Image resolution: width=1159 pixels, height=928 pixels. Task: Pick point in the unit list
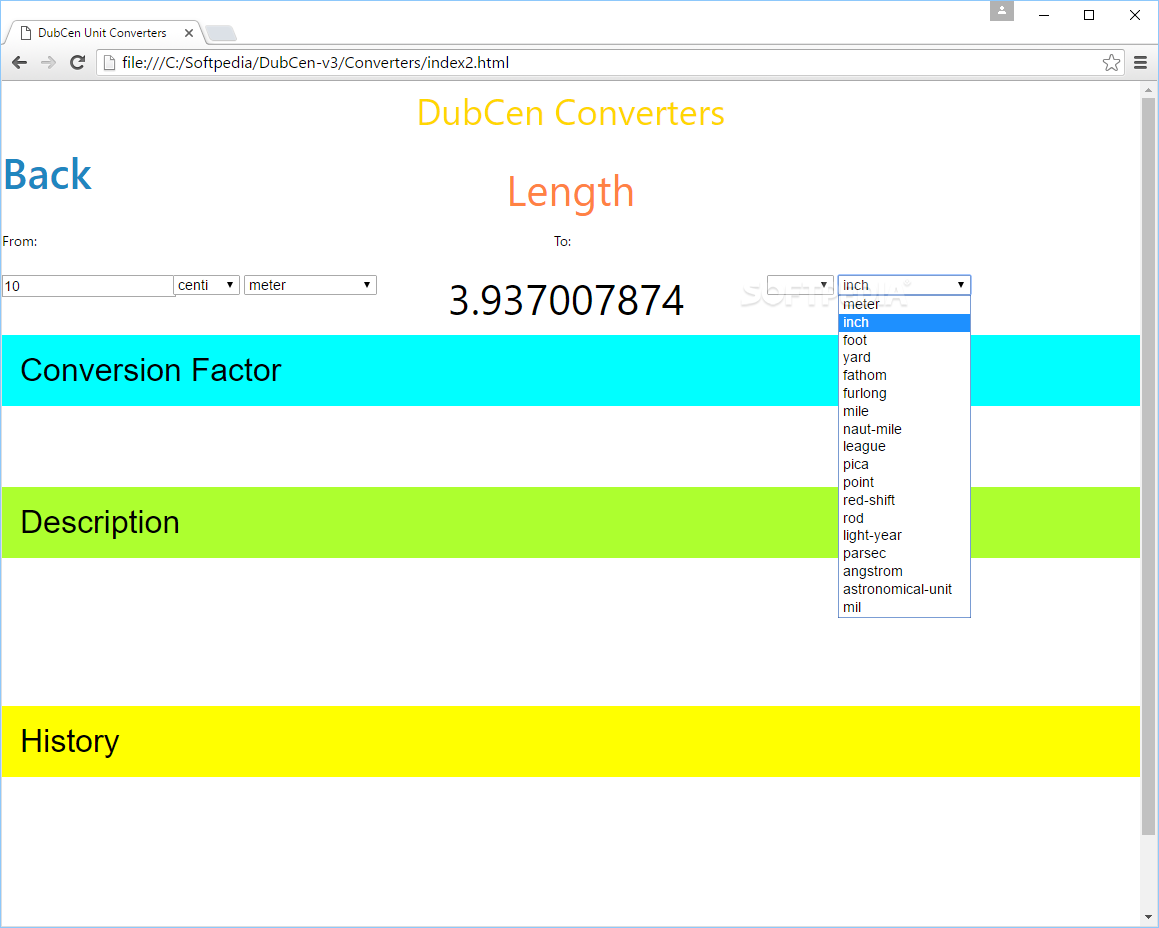coord(904,482)
